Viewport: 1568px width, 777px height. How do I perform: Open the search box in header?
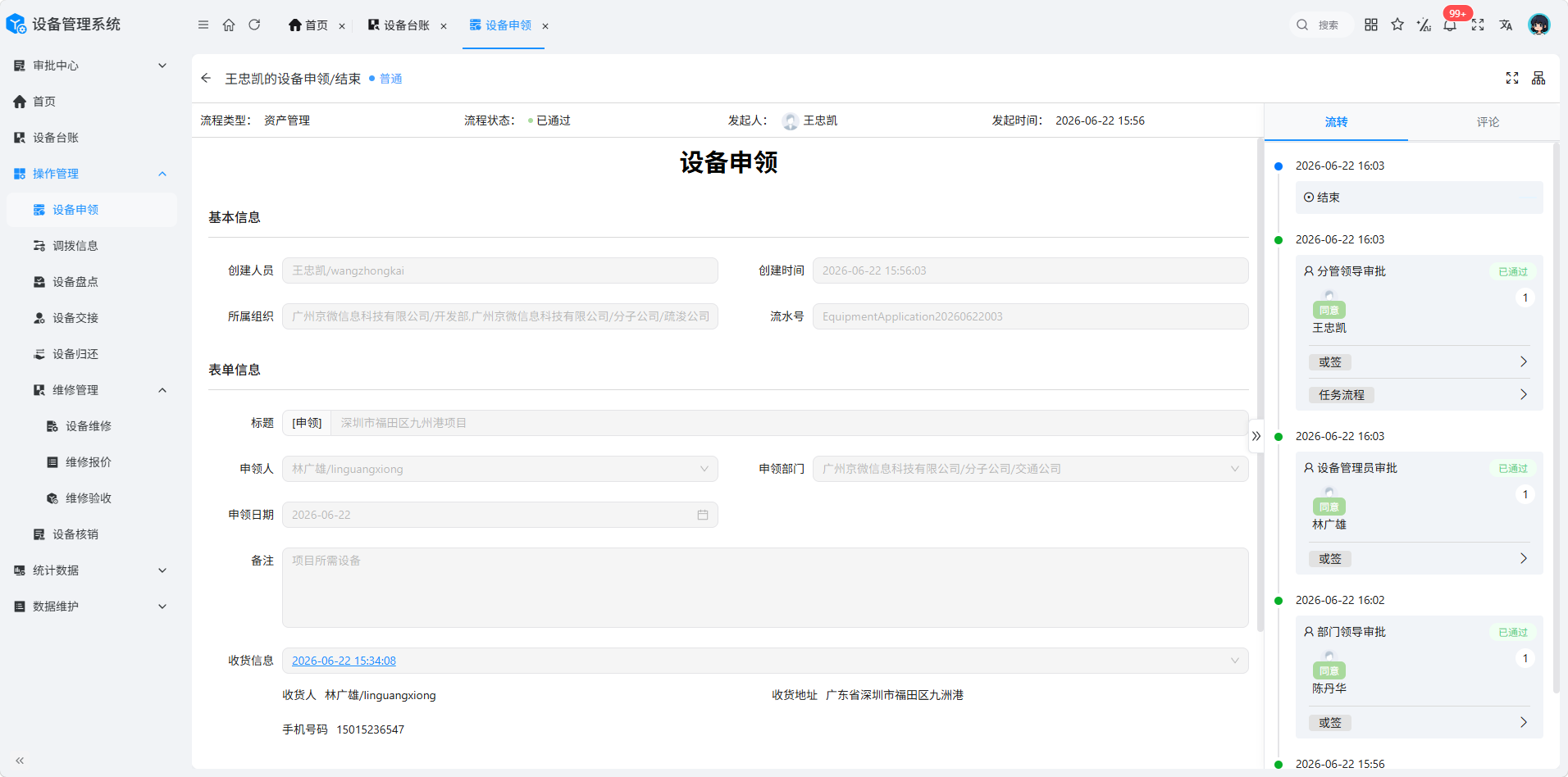pyautogui.click(x=1320, y=25)
